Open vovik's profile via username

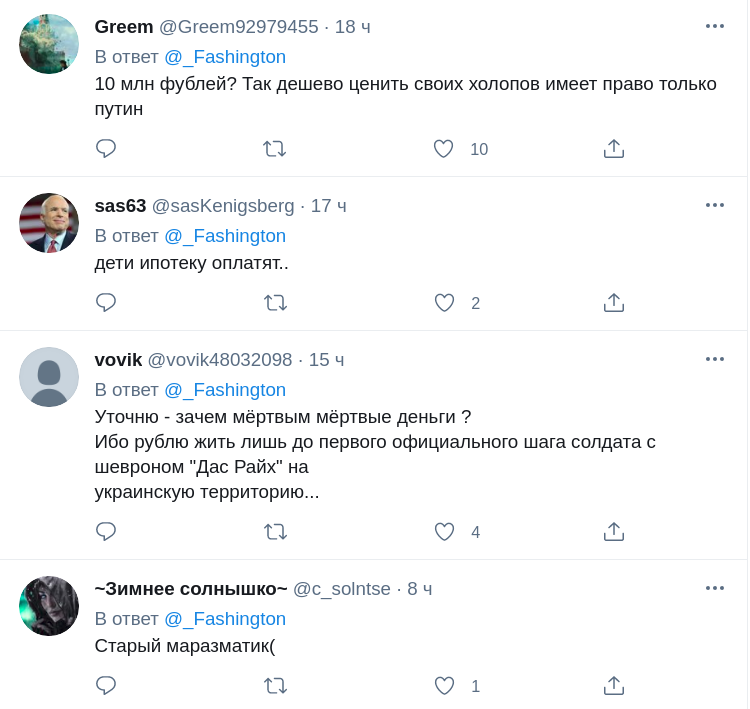pos(118,360)
